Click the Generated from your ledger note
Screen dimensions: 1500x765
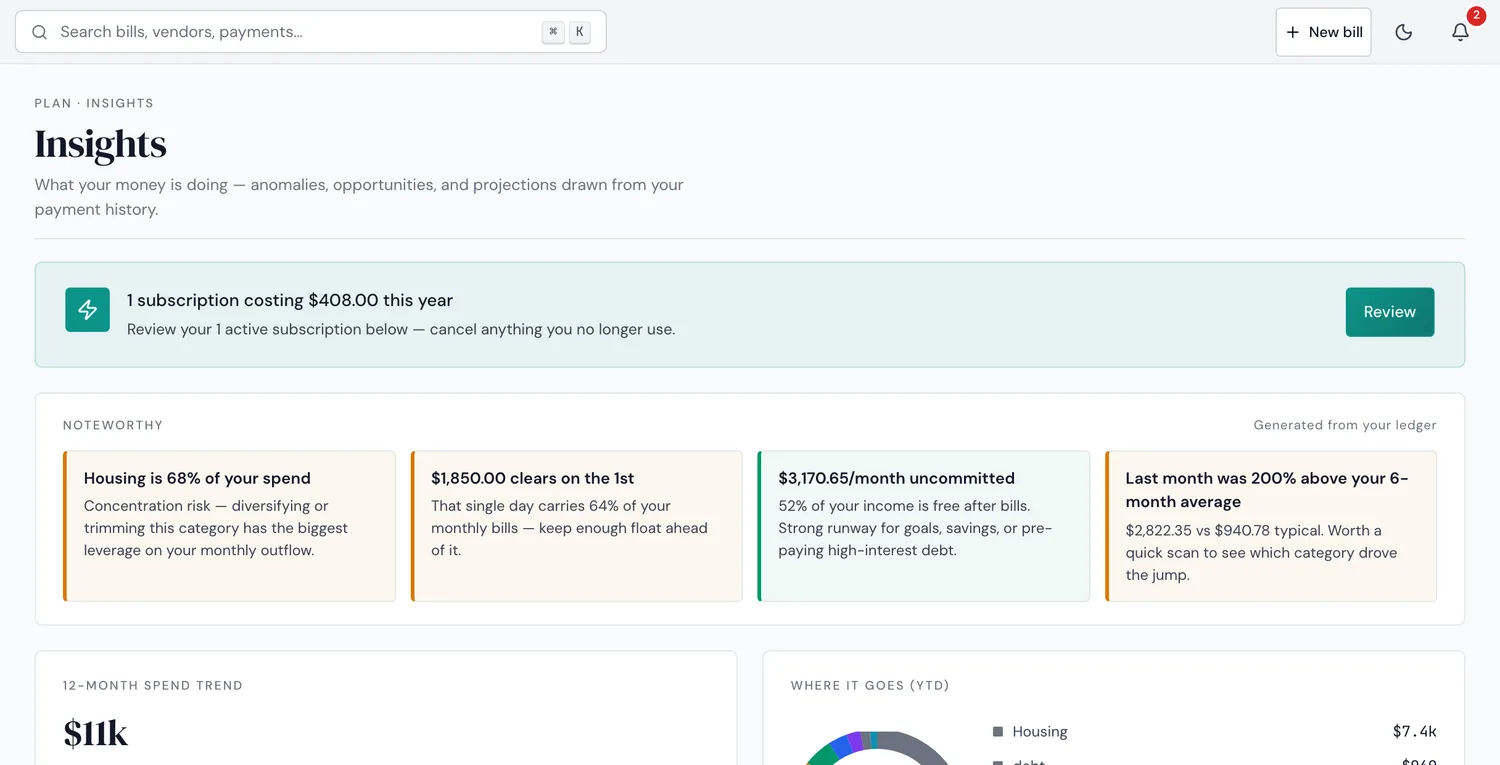click(1345, 425)
